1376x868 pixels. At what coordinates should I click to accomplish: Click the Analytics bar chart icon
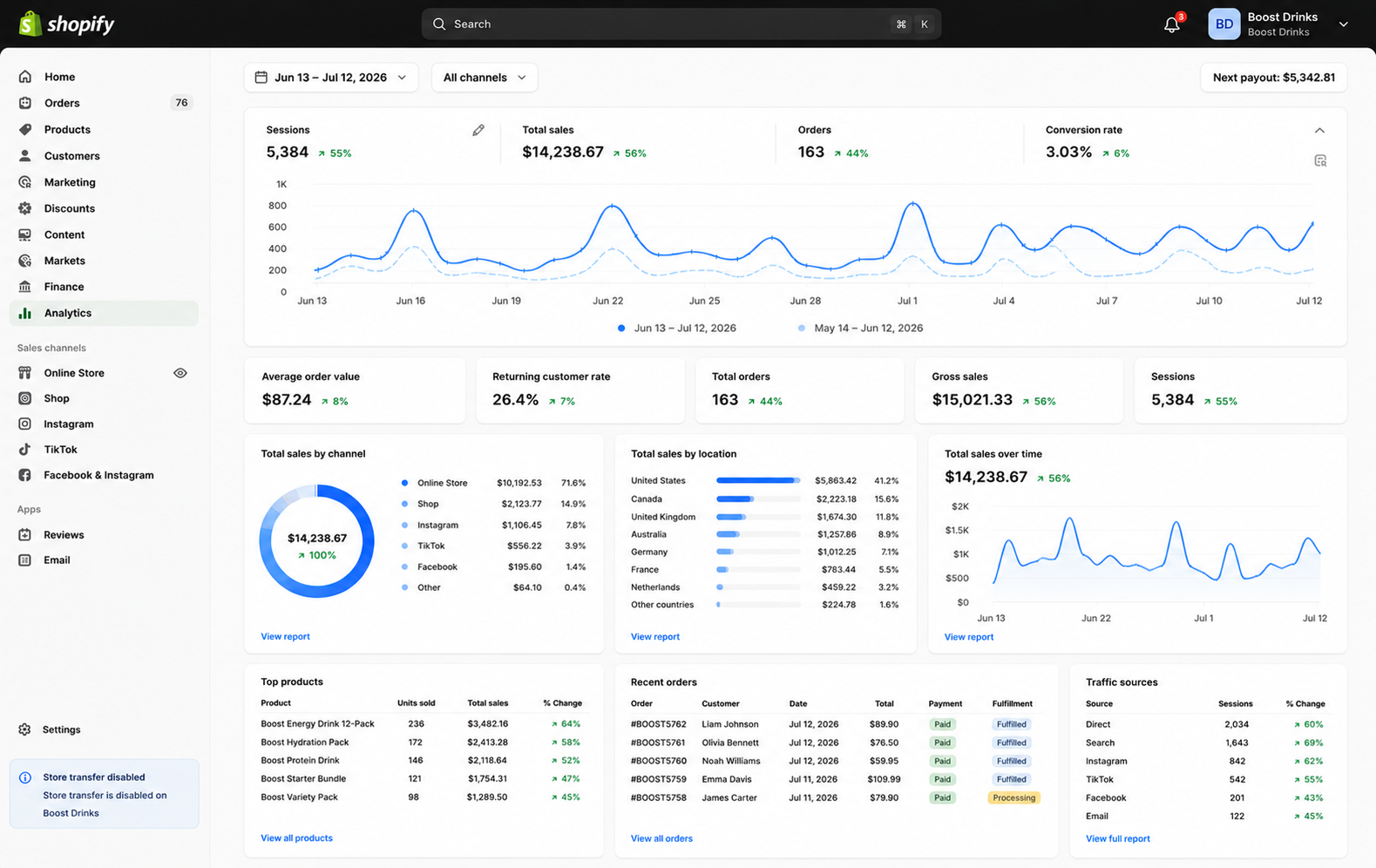tap(25, 313)
